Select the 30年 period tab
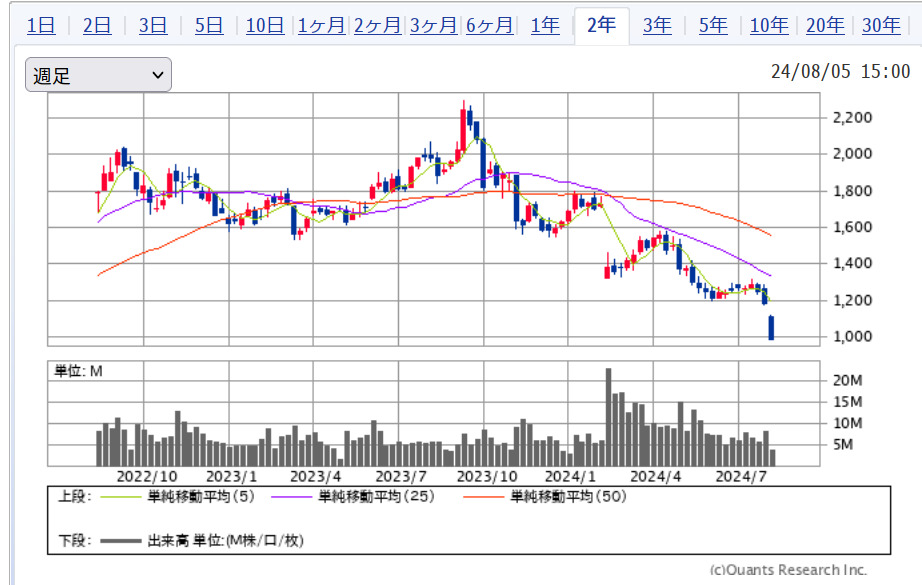The image size is (922, 585). tap(881, 26)
